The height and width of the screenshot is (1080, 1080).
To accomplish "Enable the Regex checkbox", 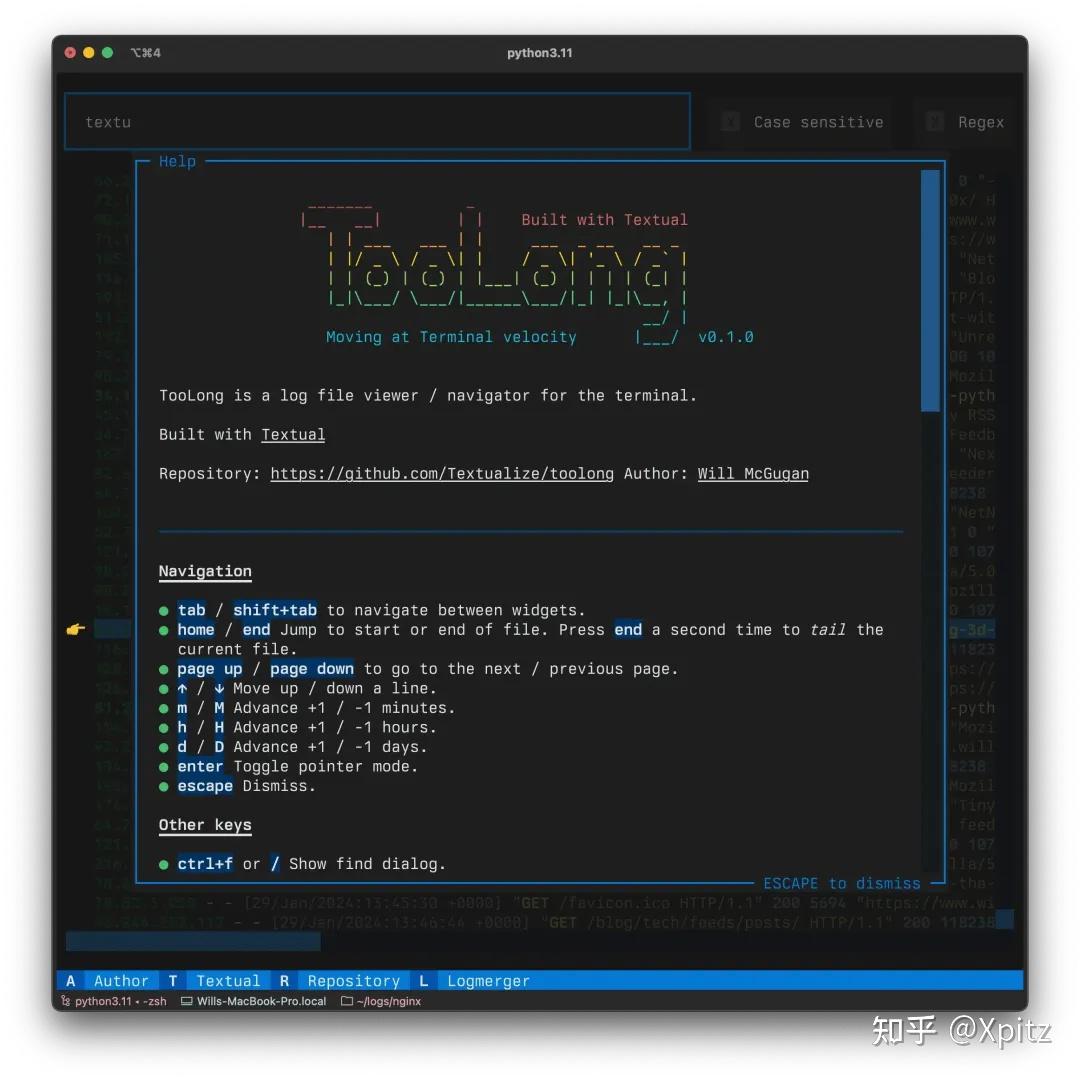I will [935, 122].
